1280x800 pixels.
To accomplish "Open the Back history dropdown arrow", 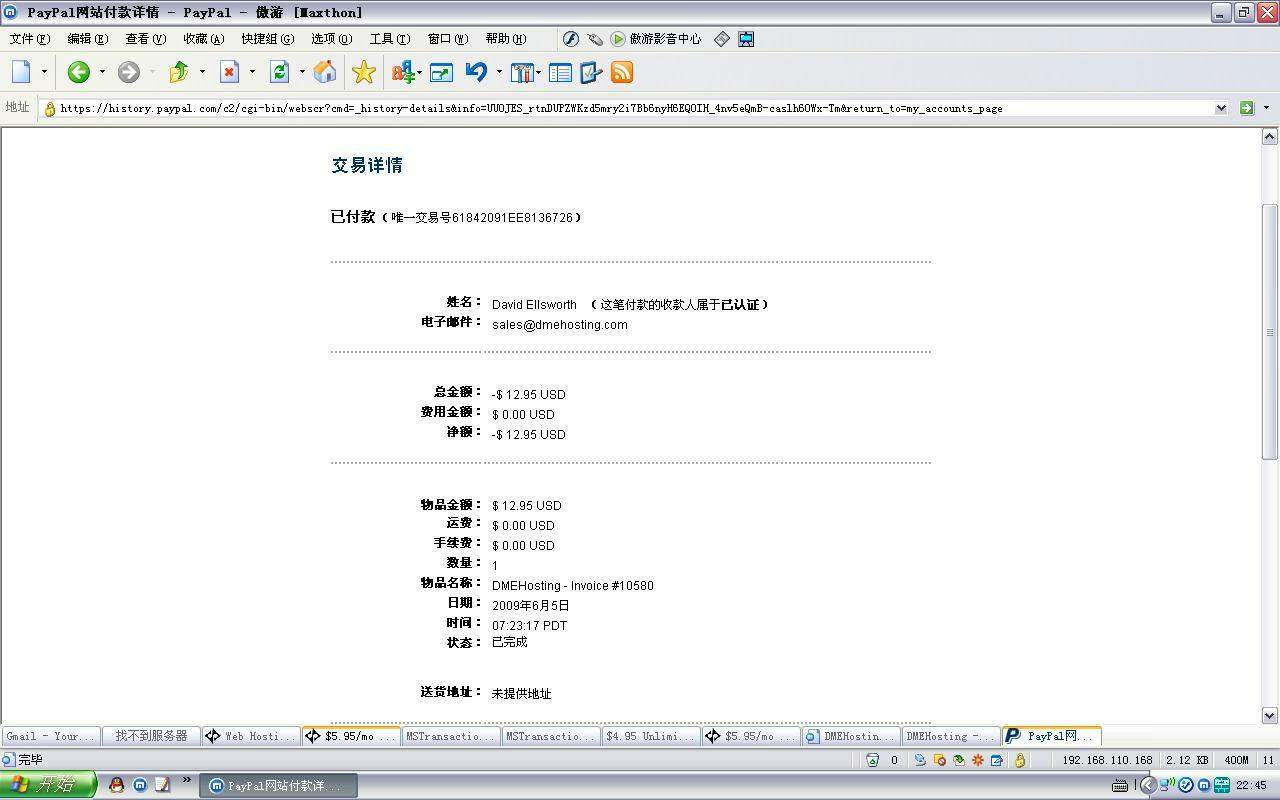I will 101,72.
